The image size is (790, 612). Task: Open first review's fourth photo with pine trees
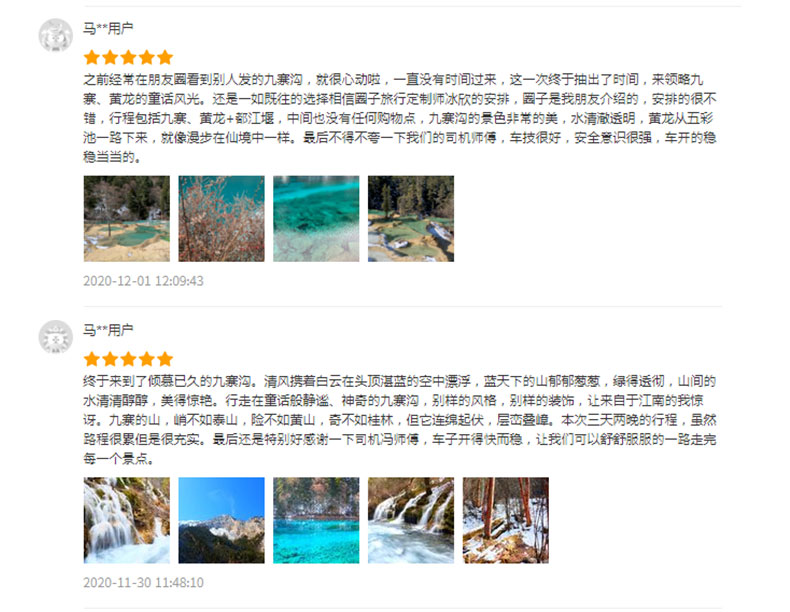tap(411, 219)
